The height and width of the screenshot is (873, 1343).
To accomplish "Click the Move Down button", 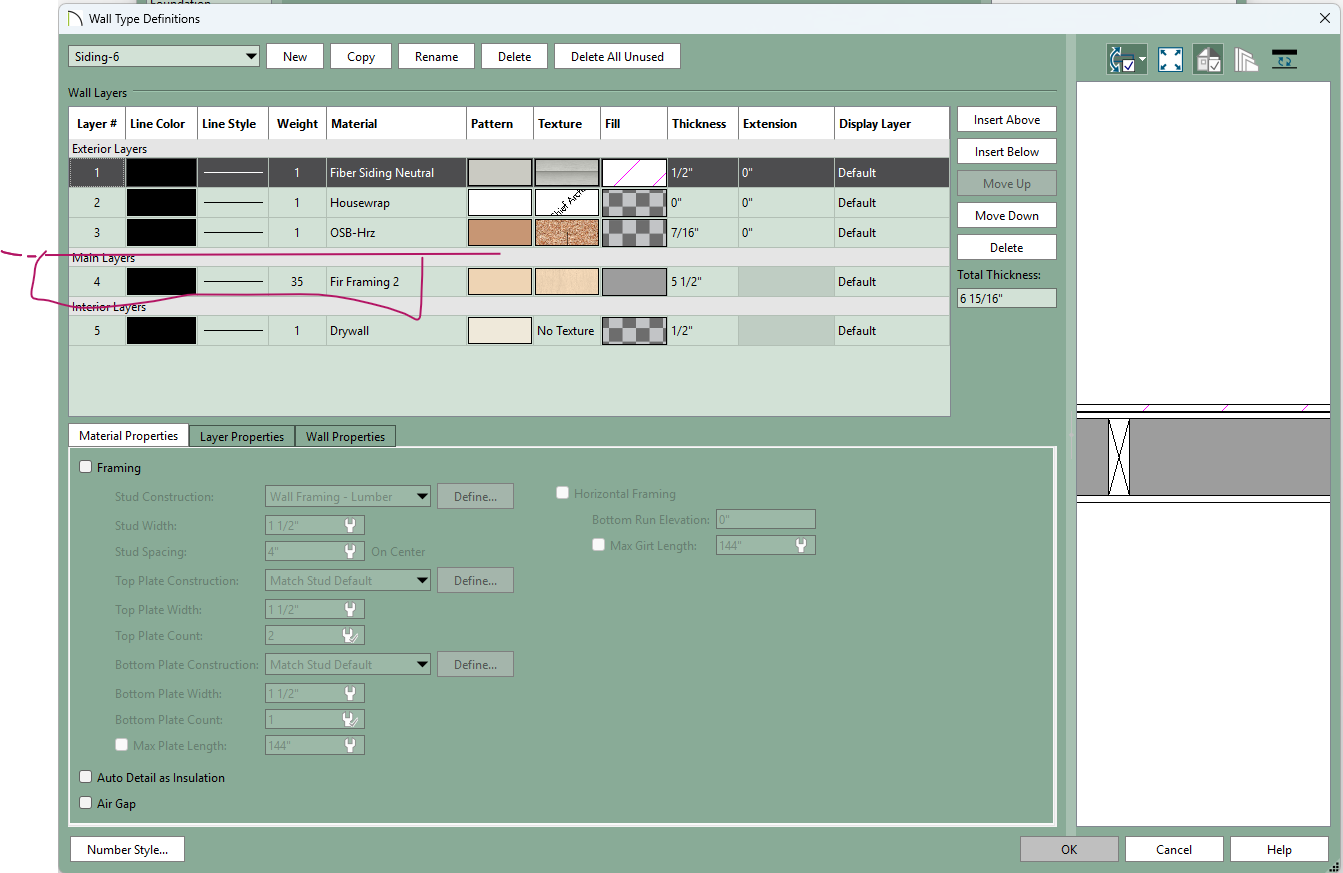I will (x=1007, y=216).
